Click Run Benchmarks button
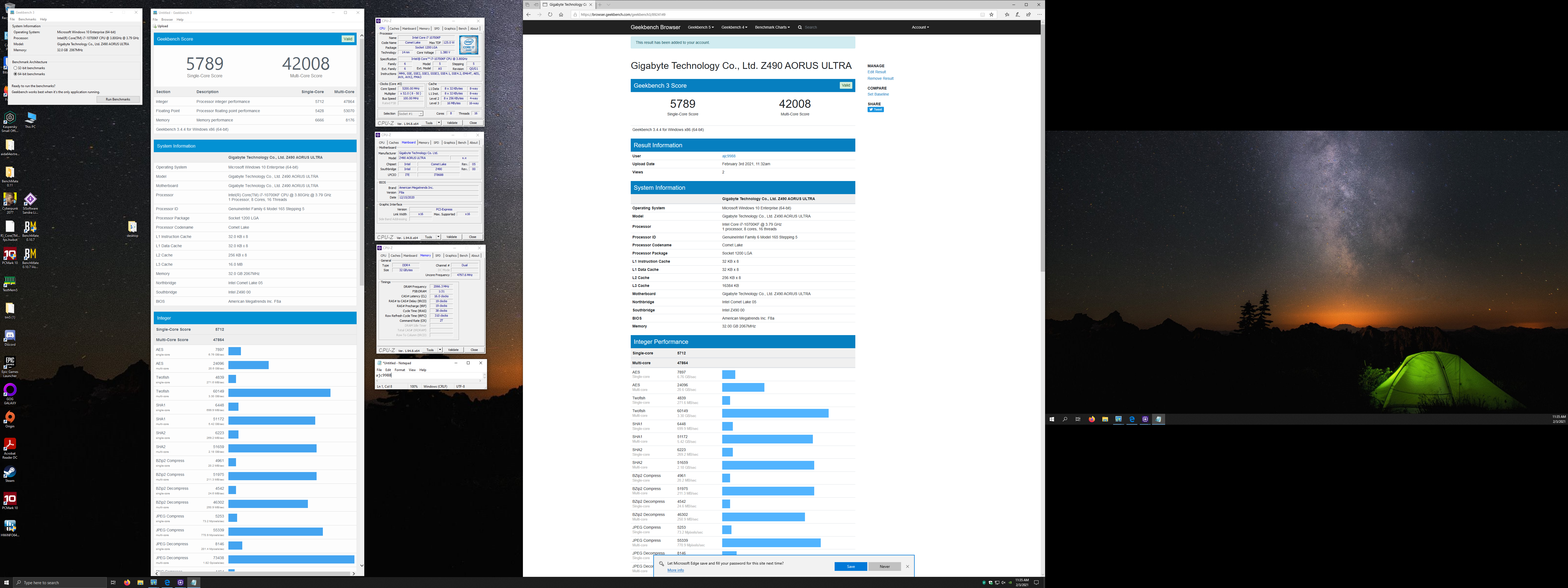Image resolution: width=1568 pixels, height=588 pixels. [118, 99]
